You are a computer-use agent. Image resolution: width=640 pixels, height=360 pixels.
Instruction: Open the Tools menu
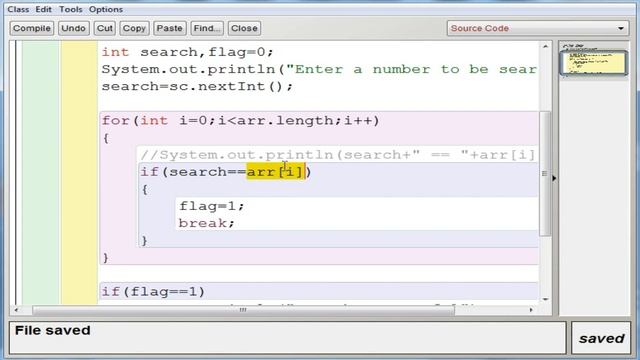point(71,9)
